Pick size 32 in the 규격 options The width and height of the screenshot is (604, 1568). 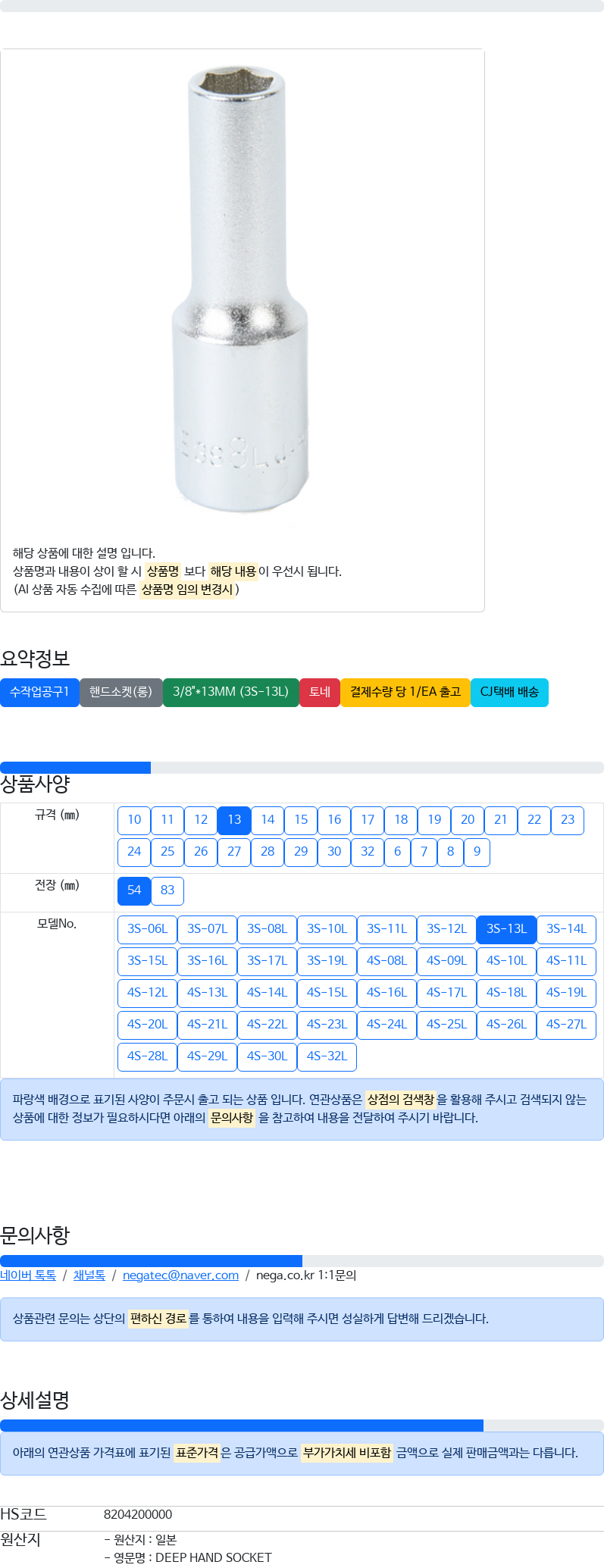[368, 852]
